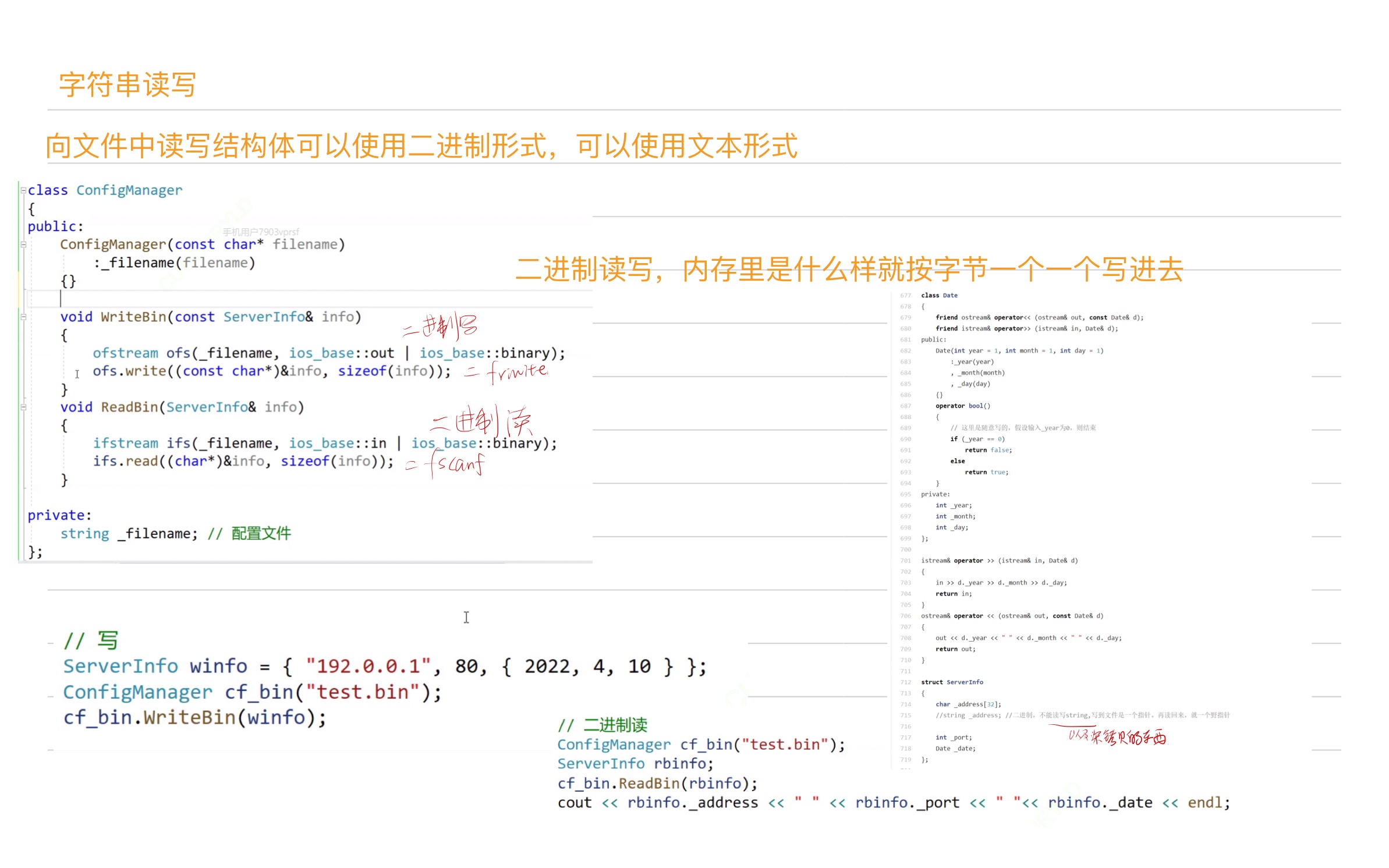
Task: Collapse the ConfigManager constructor fold box
Action: (23, 245)
